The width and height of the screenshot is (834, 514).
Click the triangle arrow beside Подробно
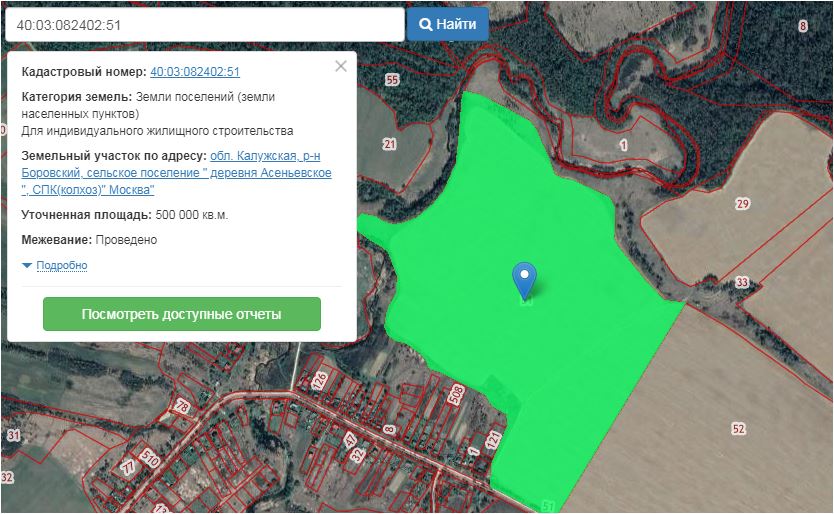(27, 265)
